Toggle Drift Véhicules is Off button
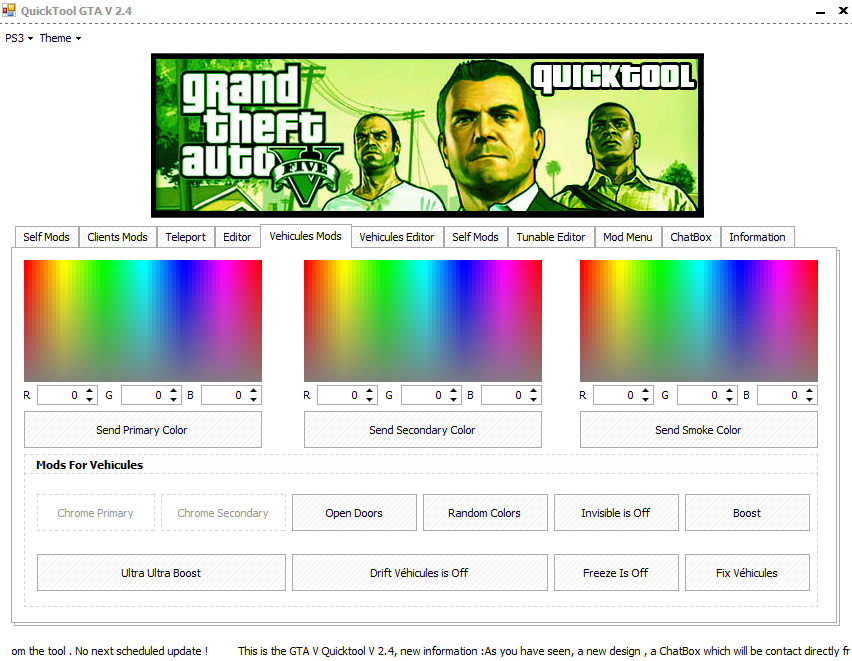This screenshot has width=852, height=661. pyautogui.click(x=419, y=572)
